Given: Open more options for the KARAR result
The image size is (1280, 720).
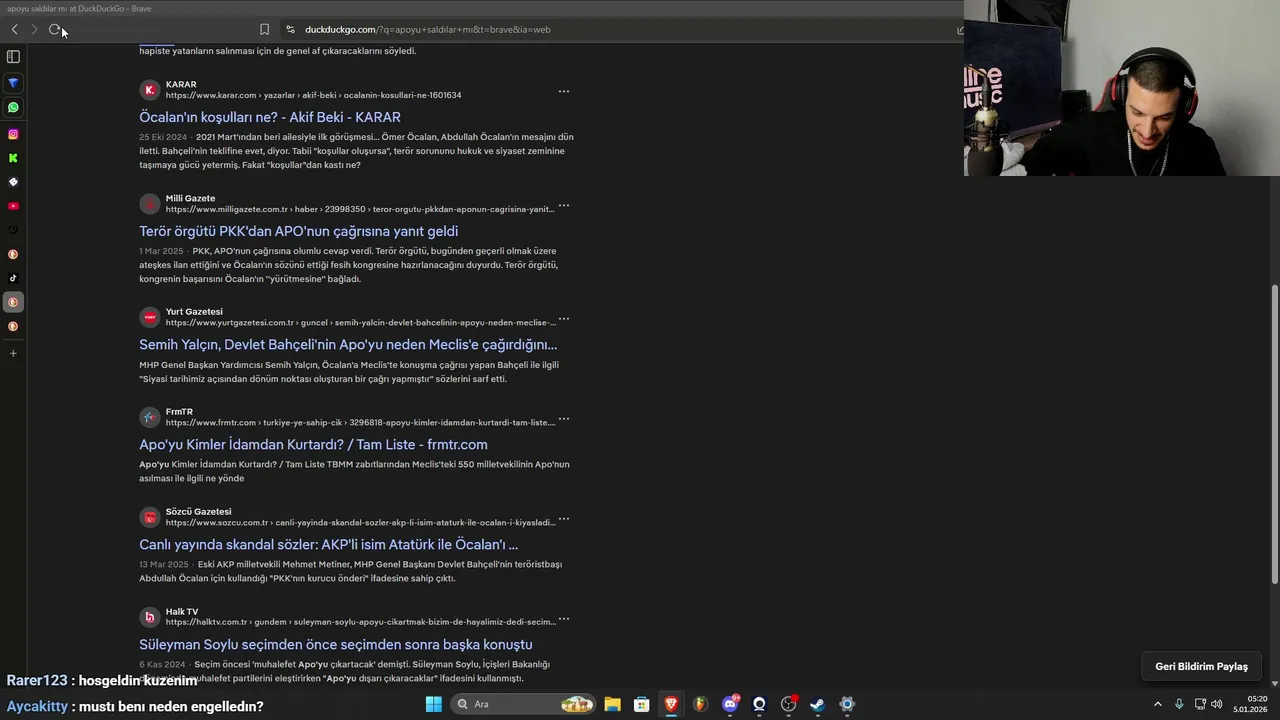Looking at the screenshot, I should (x=564, y=91).
